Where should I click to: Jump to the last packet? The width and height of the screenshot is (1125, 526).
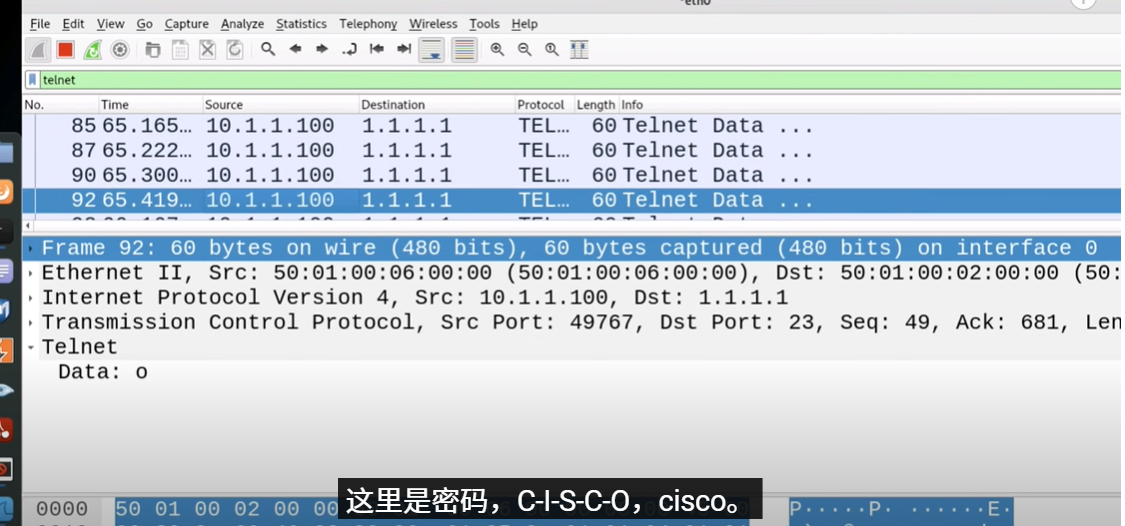404,49
